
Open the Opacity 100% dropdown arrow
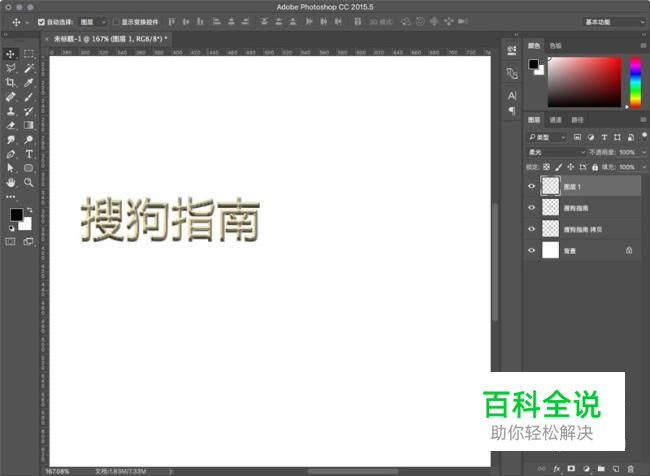click(644, 152)
